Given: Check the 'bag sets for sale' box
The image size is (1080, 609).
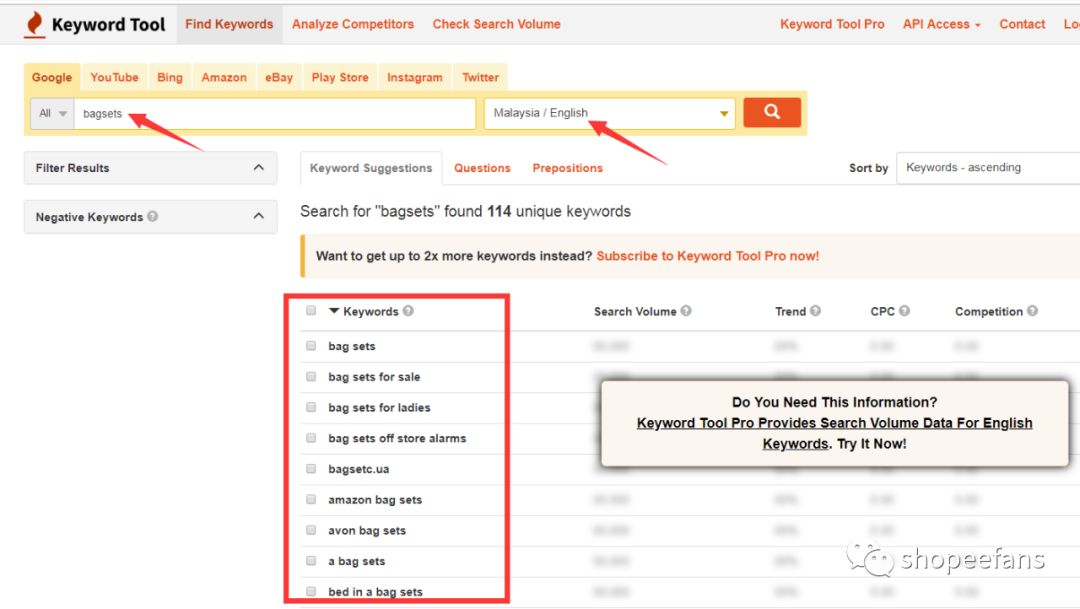Looking at the screenshot, I should click(x=311, y=377).
